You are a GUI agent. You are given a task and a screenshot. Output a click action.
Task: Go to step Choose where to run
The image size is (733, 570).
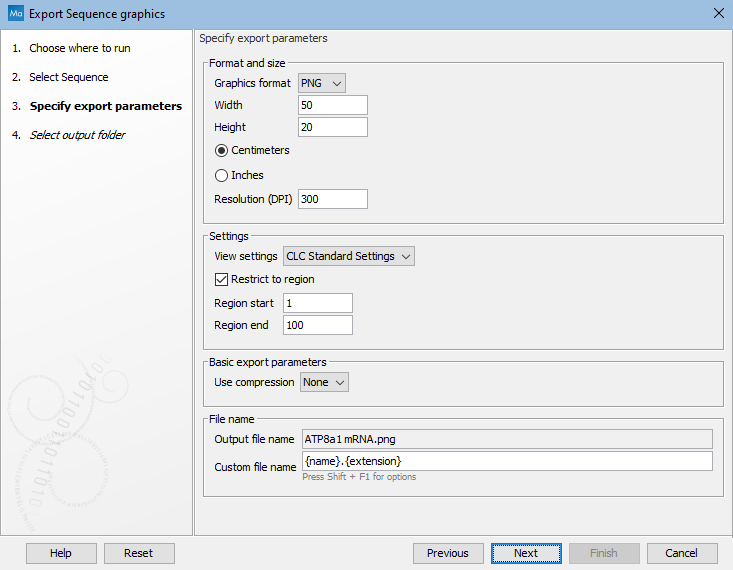(79, 48)
